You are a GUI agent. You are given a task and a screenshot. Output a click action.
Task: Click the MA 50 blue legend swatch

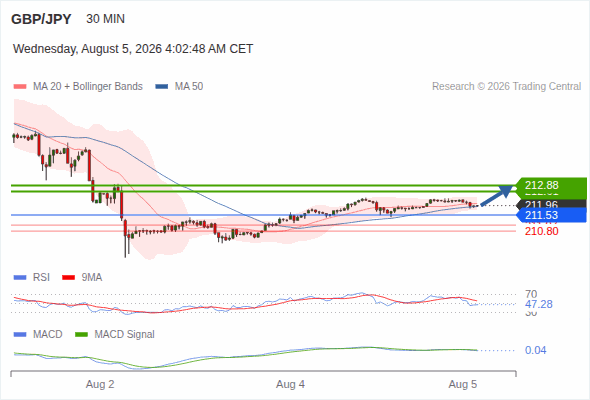(162, 87)
